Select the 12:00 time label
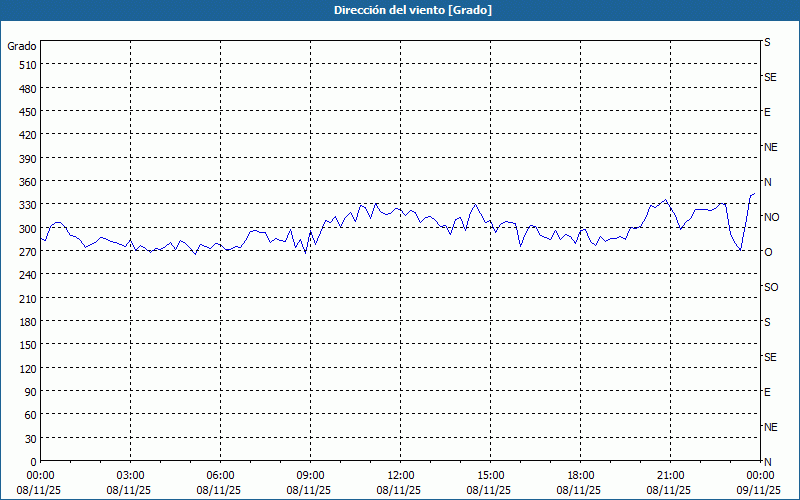The image size is (800, 500). pos(401,476)
